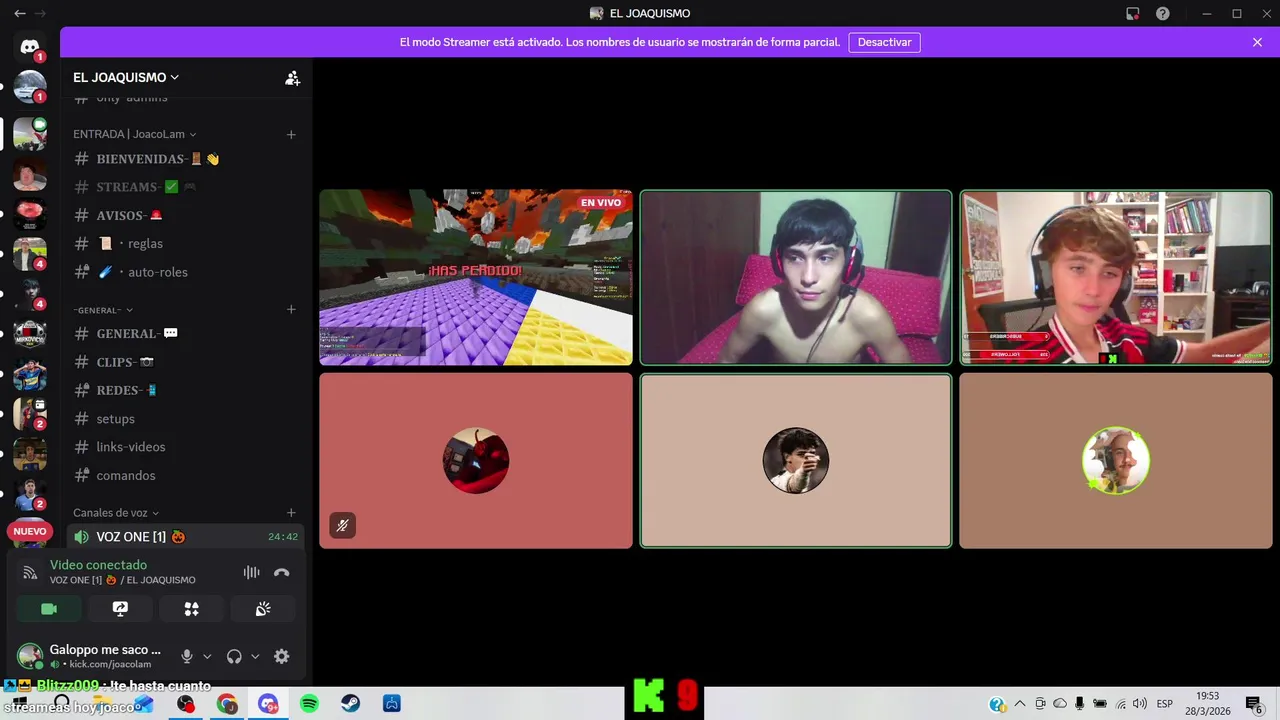Collapse the ENTRADA | JoacoLam category

click(135, 134)
